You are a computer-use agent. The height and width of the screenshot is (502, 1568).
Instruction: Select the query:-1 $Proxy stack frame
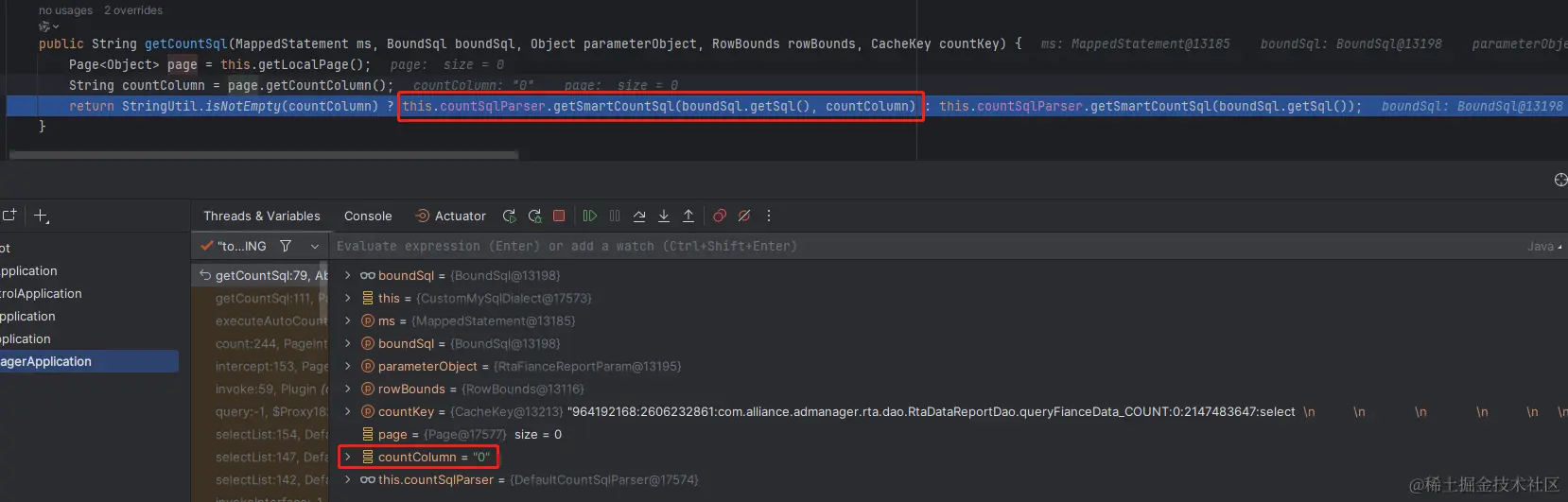pos(261,411)
